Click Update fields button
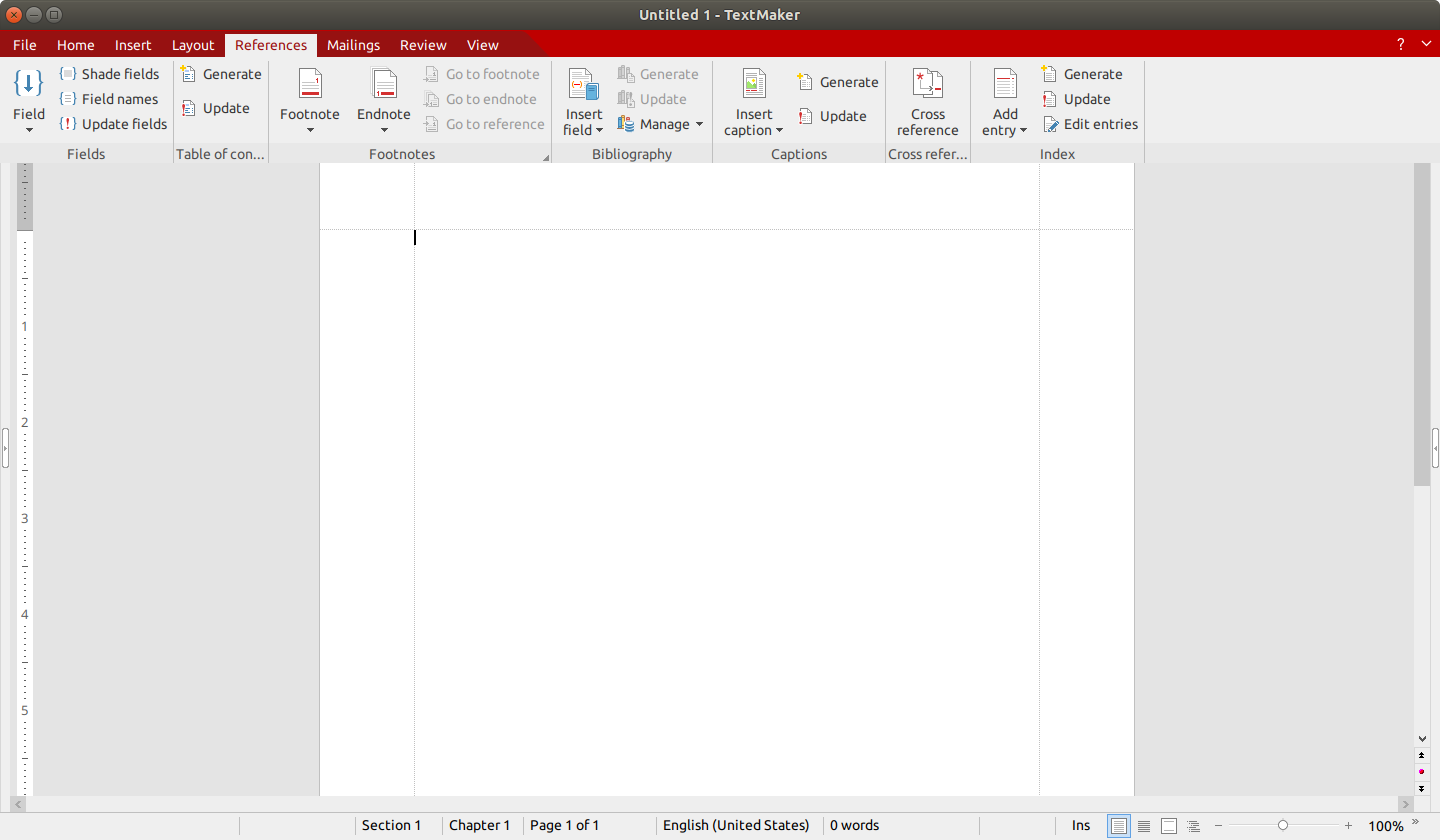 (x=113, y=124)
